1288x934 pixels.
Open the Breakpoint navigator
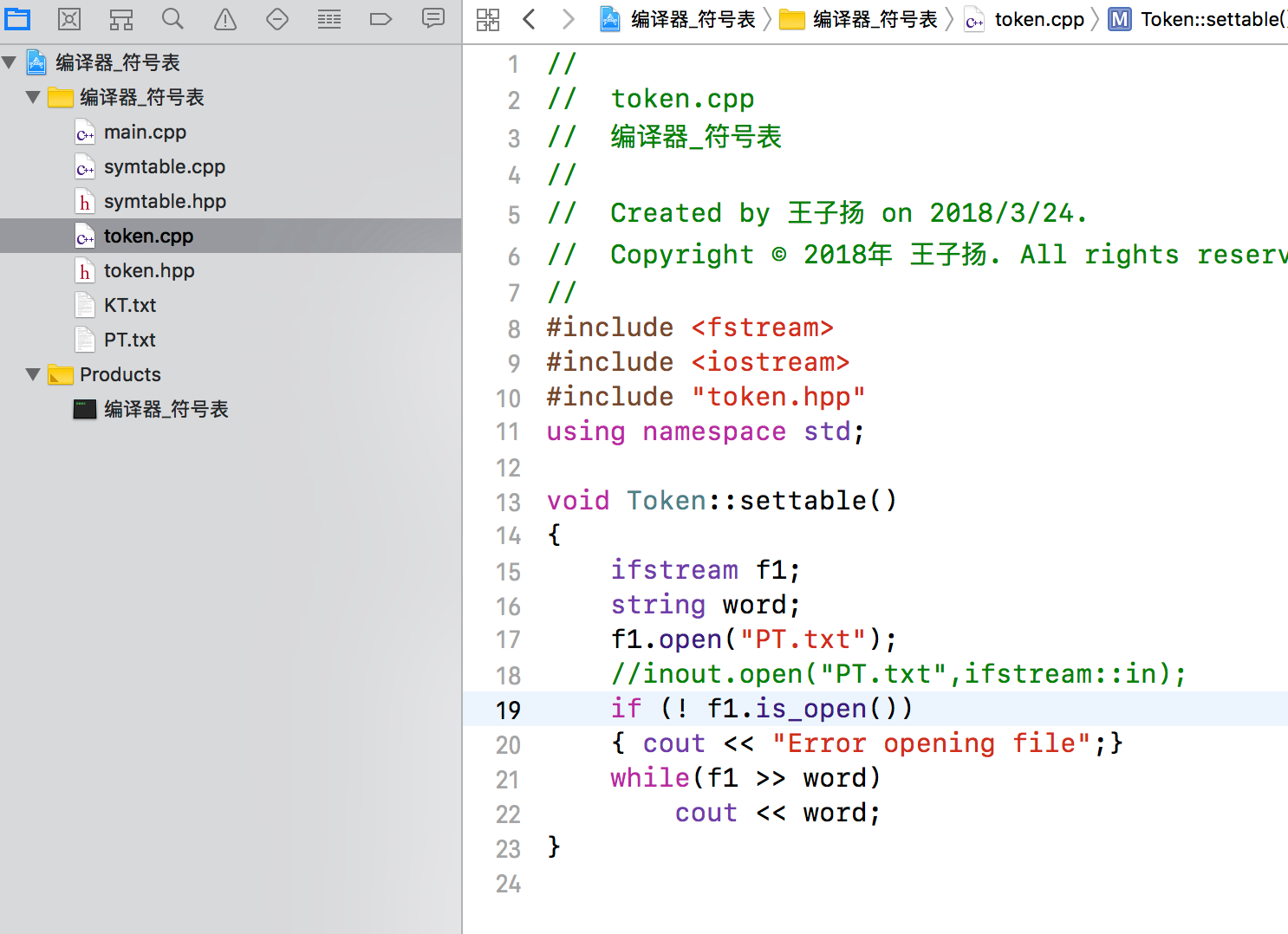pyautogui.click(x=381, y=18)
